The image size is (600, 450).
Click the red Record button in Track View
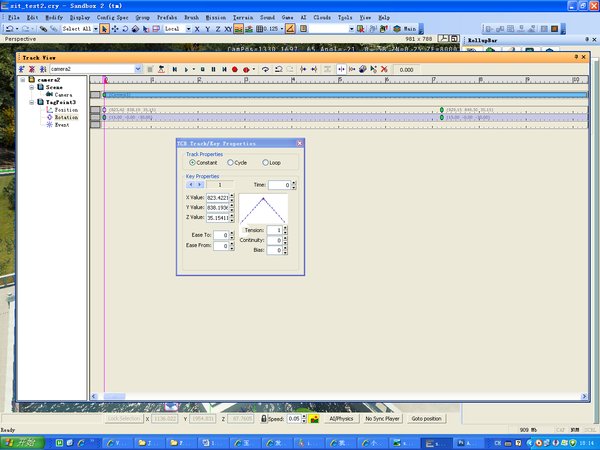click(x=234, y=69)
